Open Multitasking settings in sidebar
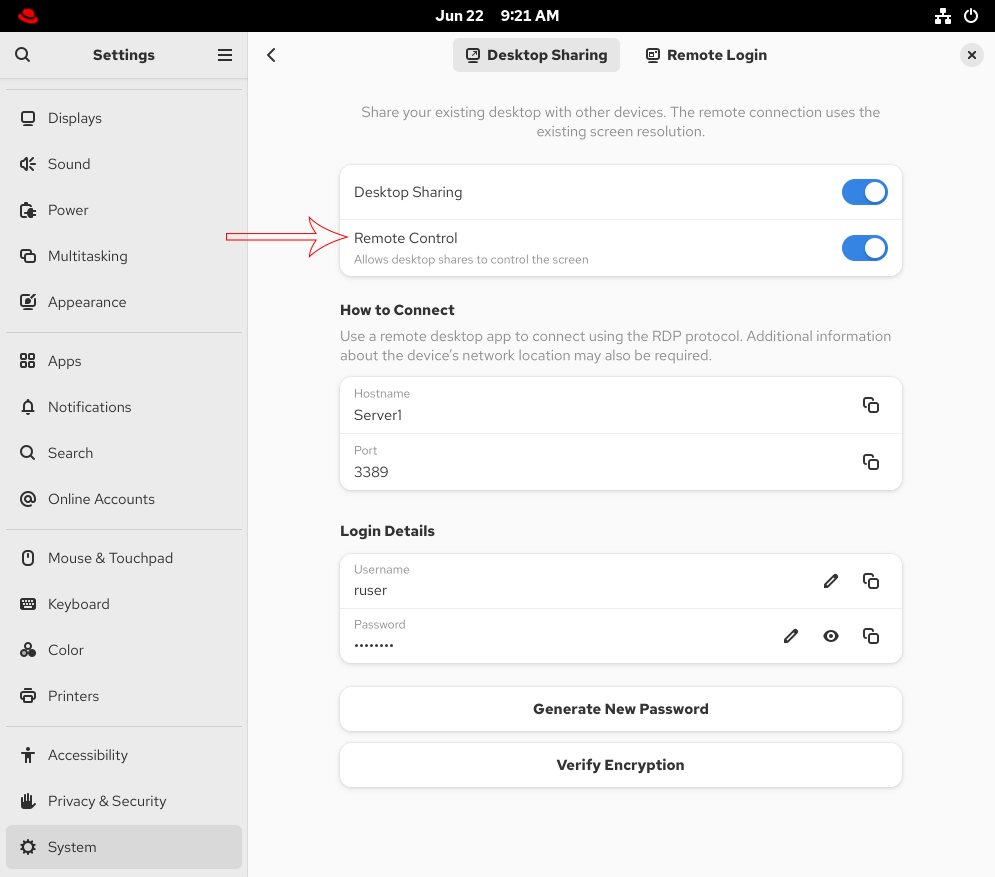 pos(124,256)
